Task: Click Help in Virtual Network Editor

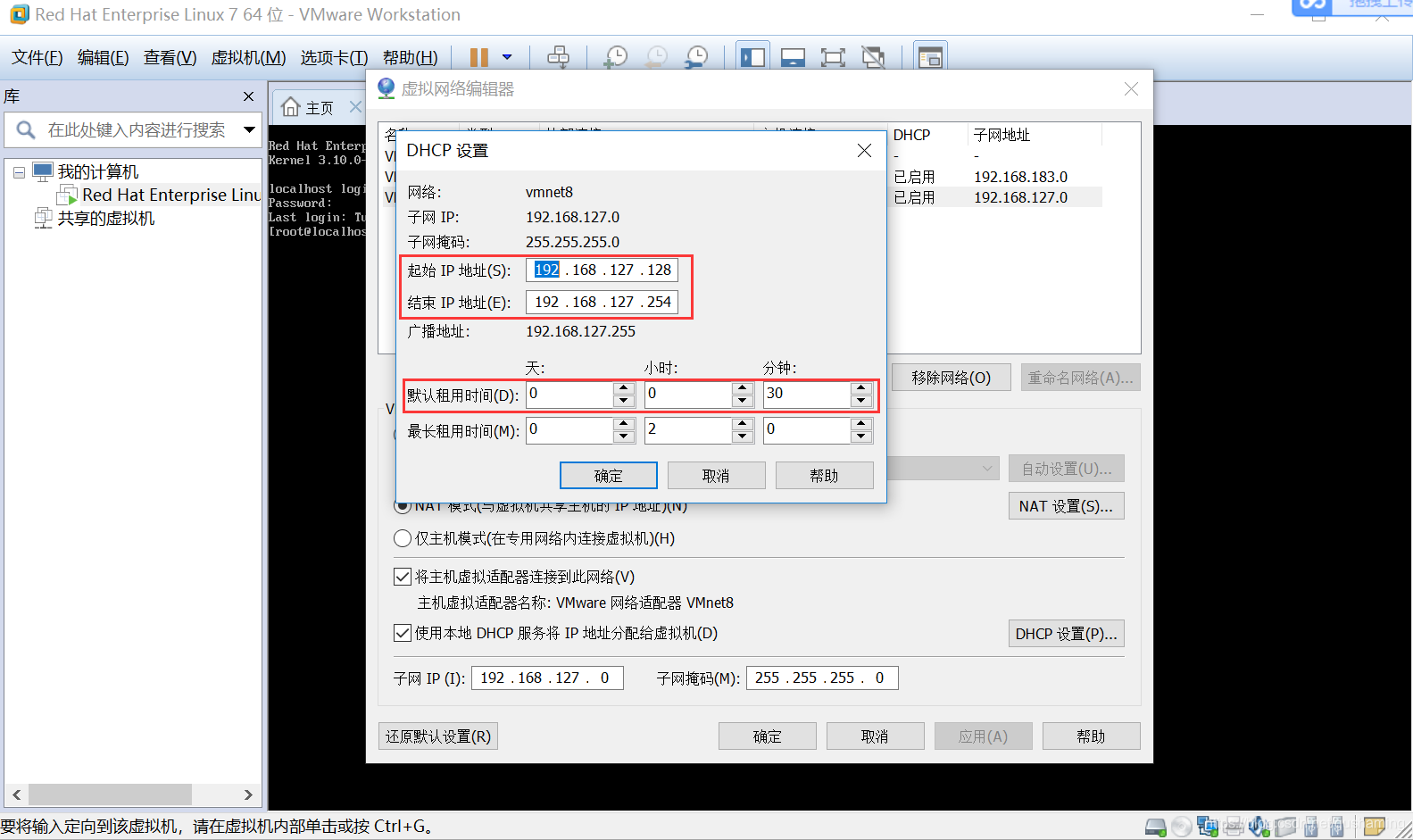Action: 1091,736
